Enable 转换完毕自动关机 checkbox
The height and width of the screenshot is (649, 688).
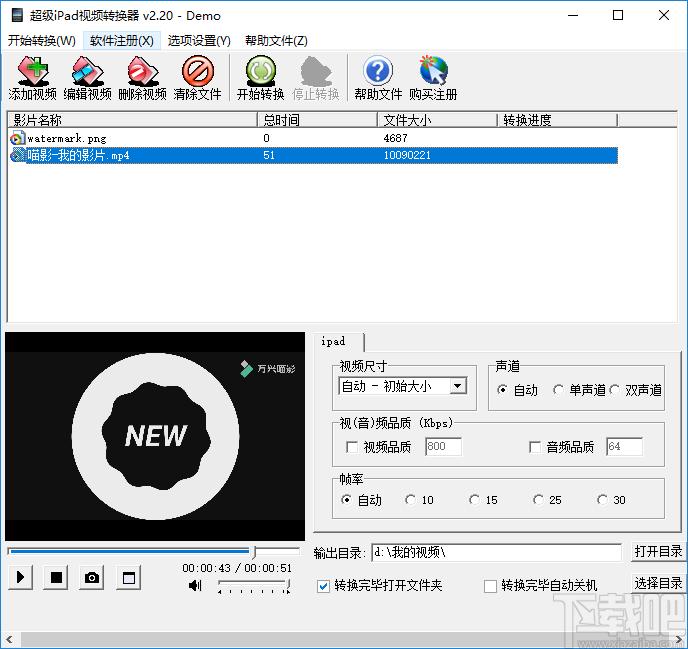[x=490, y=586]
